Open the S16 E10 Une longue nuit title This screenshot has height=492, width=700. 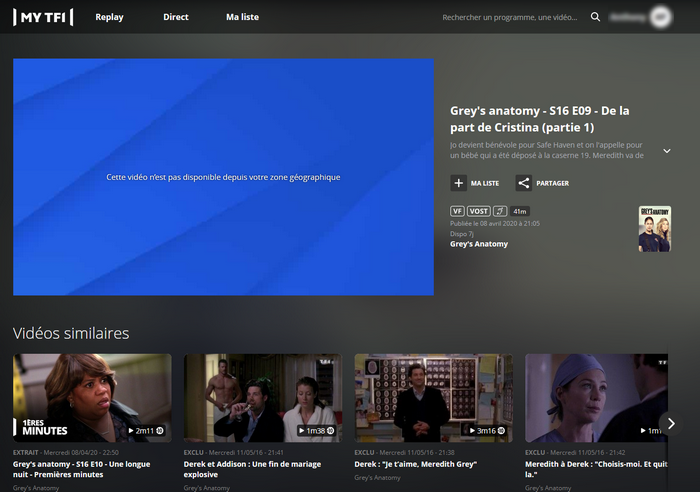tap(81, 469)
